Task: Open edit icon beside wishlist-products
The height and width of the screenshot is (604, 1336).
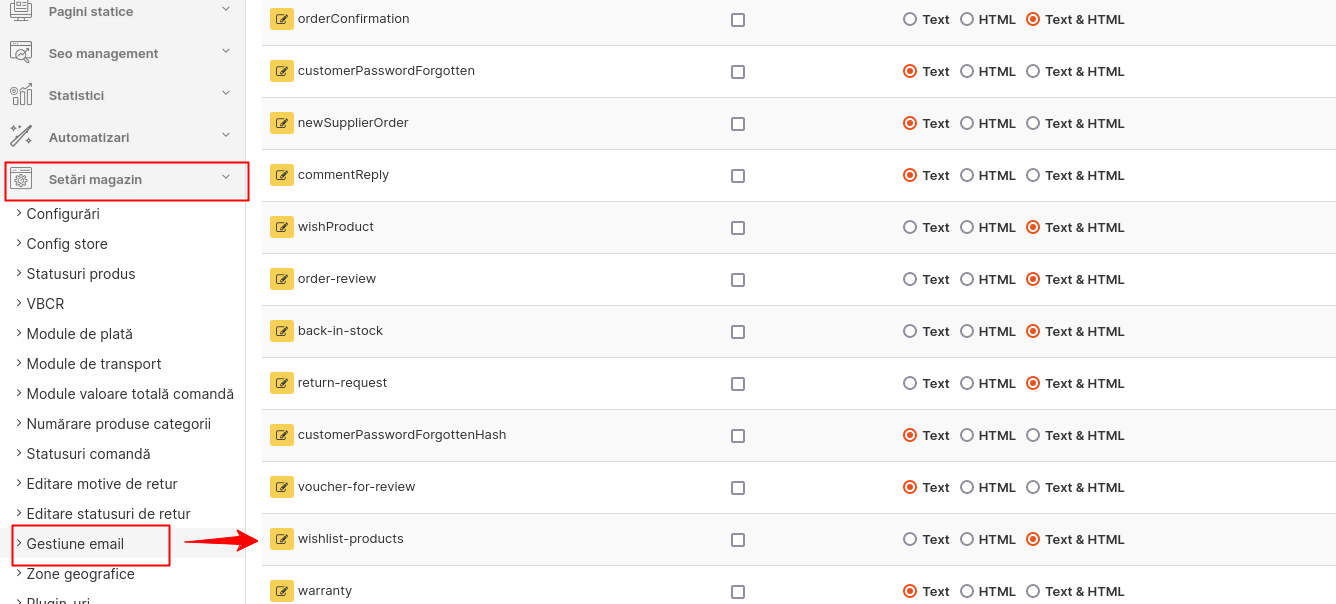Action: pyautogui.click(x=282, y=539)
